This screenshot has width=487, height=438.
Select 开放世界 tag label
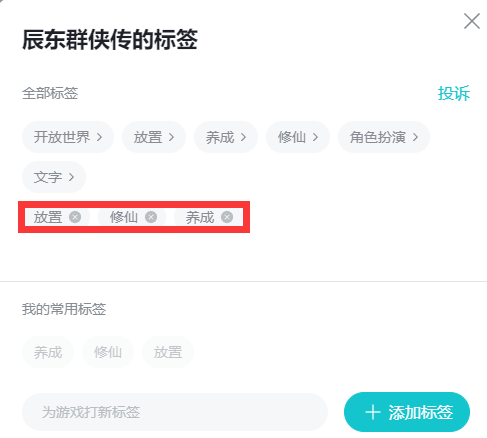pyautogui.click(x=62, y=137)
